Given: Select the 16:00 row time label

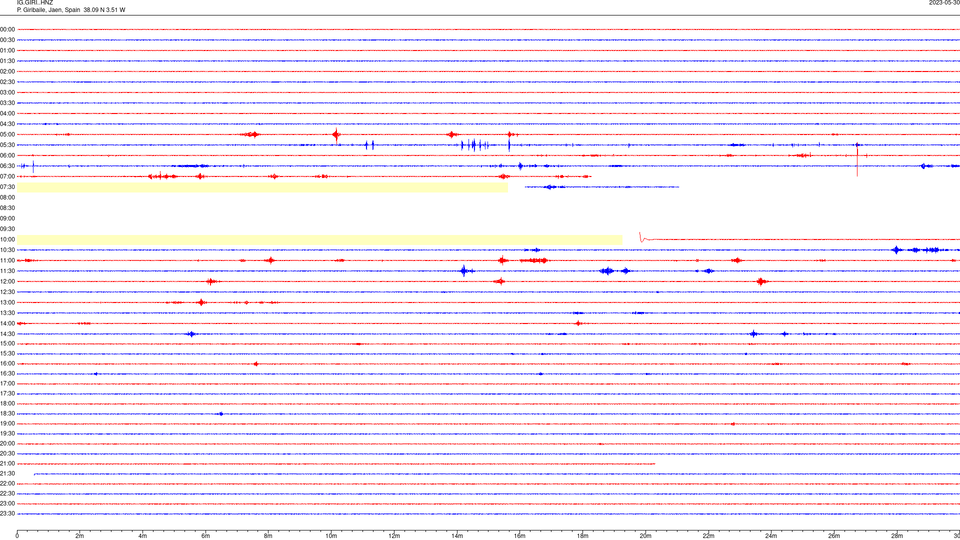Looking at the screenshot, I should tap(7, 364).
